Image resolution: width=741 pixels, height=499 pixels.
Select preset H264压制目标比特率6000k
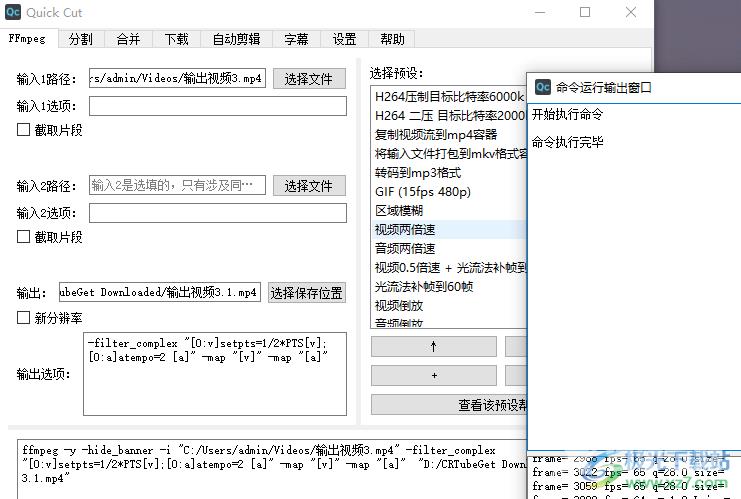coord(449,96)
